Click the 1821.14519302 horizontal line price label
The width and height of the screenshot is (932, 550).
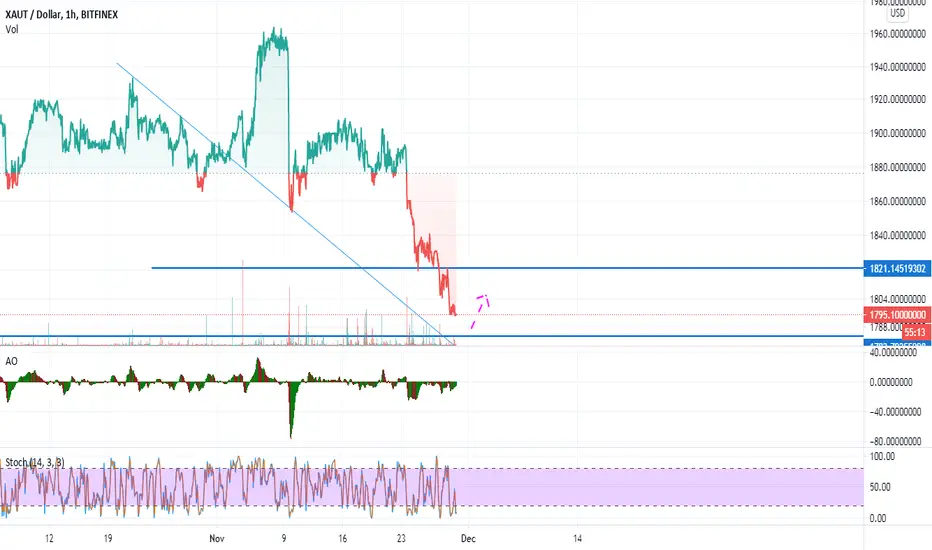coord(898,269)
